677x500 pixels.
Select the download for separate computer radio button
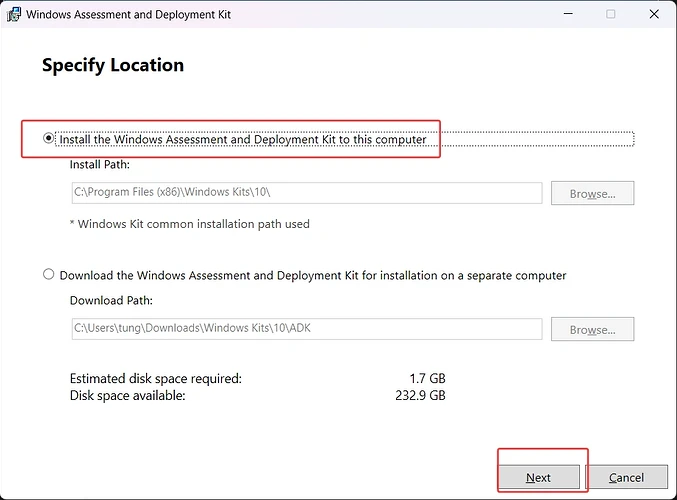[x=49, y=275]
